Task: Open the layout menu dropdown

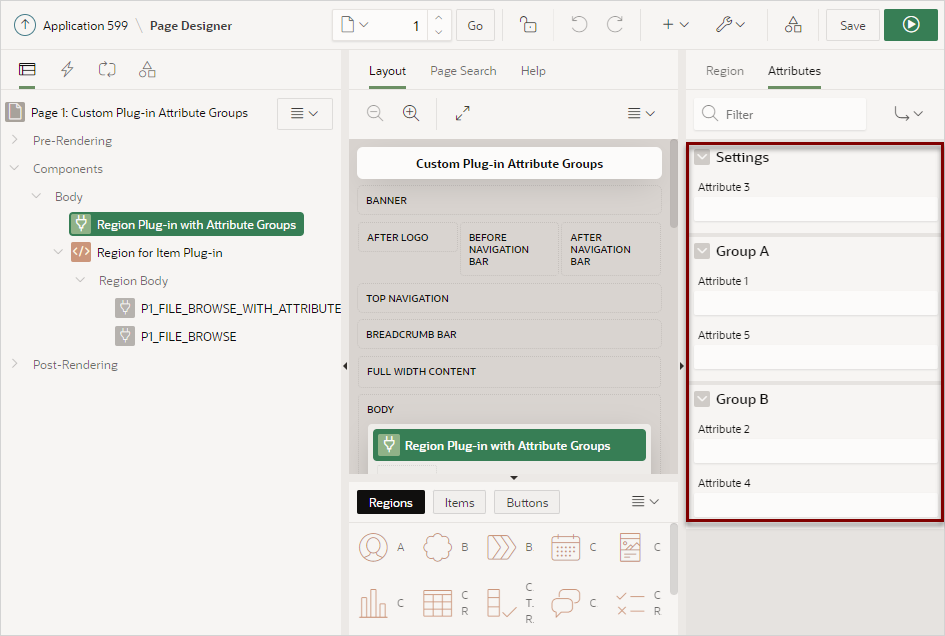Action: click(641, 113)
